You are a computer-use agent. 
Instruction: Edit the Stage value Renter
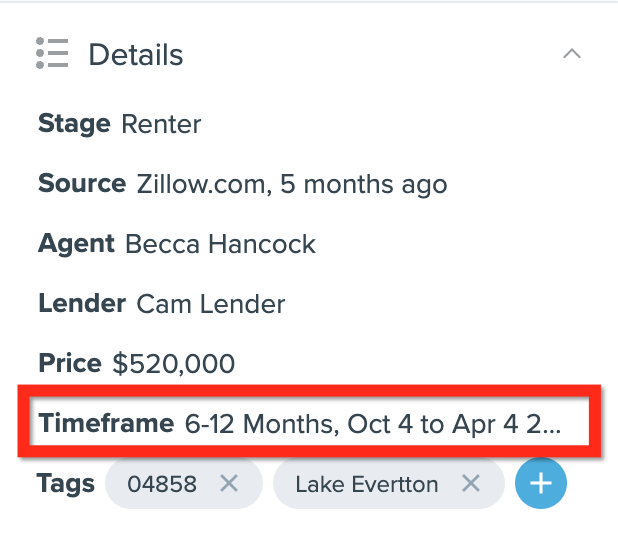[x=161, y=125]
